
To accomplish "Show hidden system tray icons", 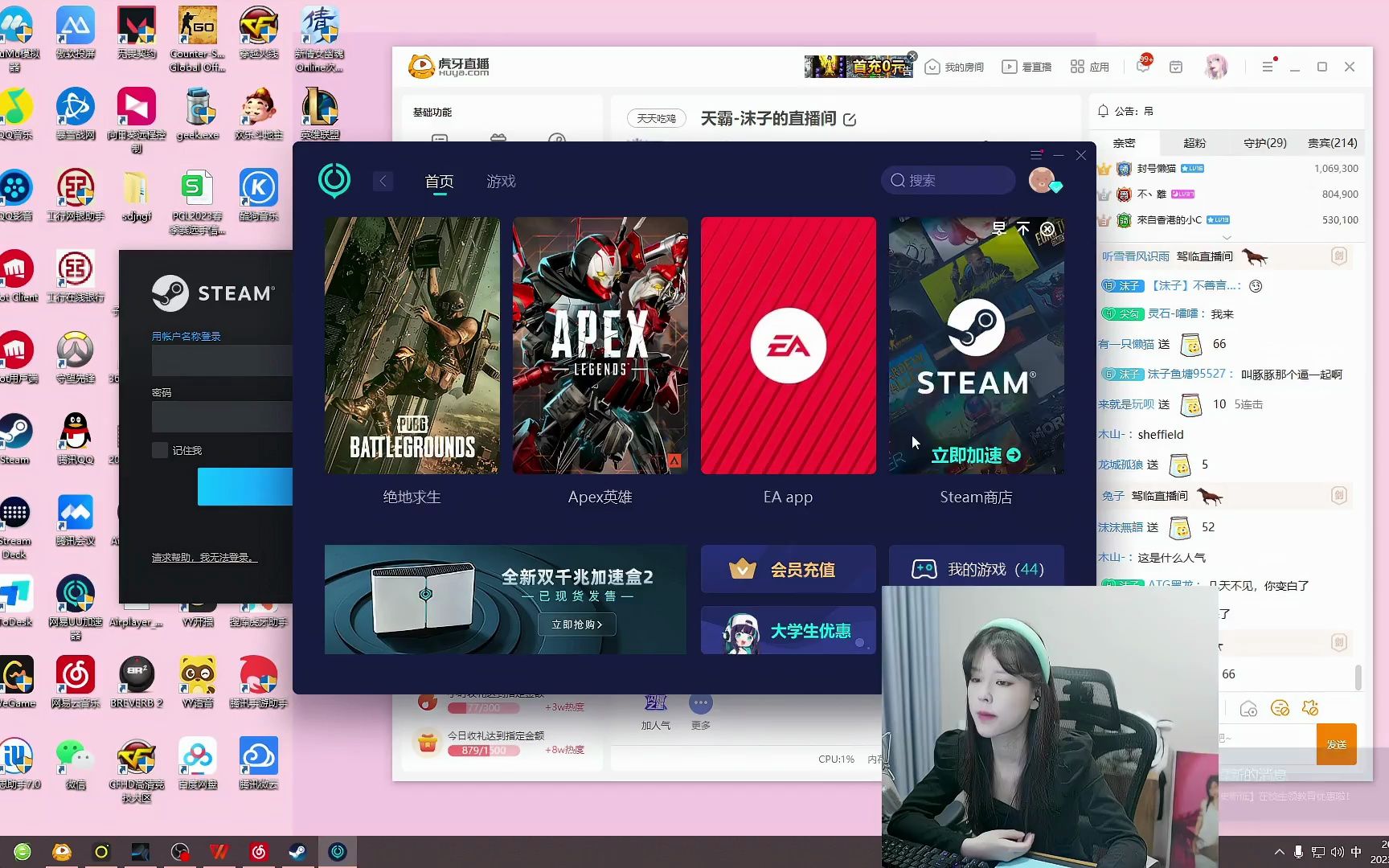I will [x=1280, y=852].
